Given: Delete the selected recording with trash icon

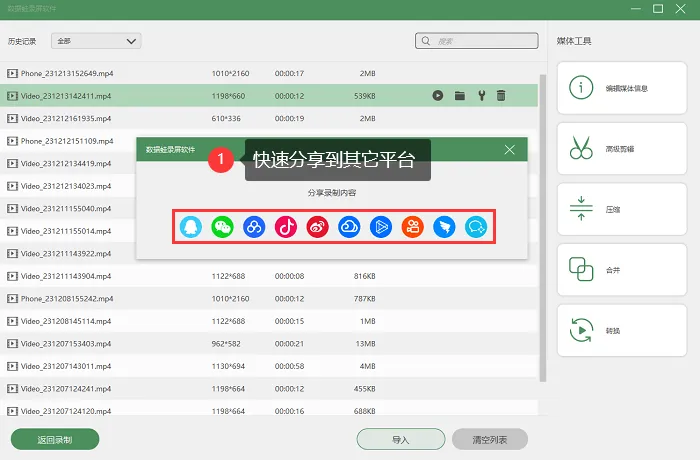Looking at the screenshot, I should [501, 96].
